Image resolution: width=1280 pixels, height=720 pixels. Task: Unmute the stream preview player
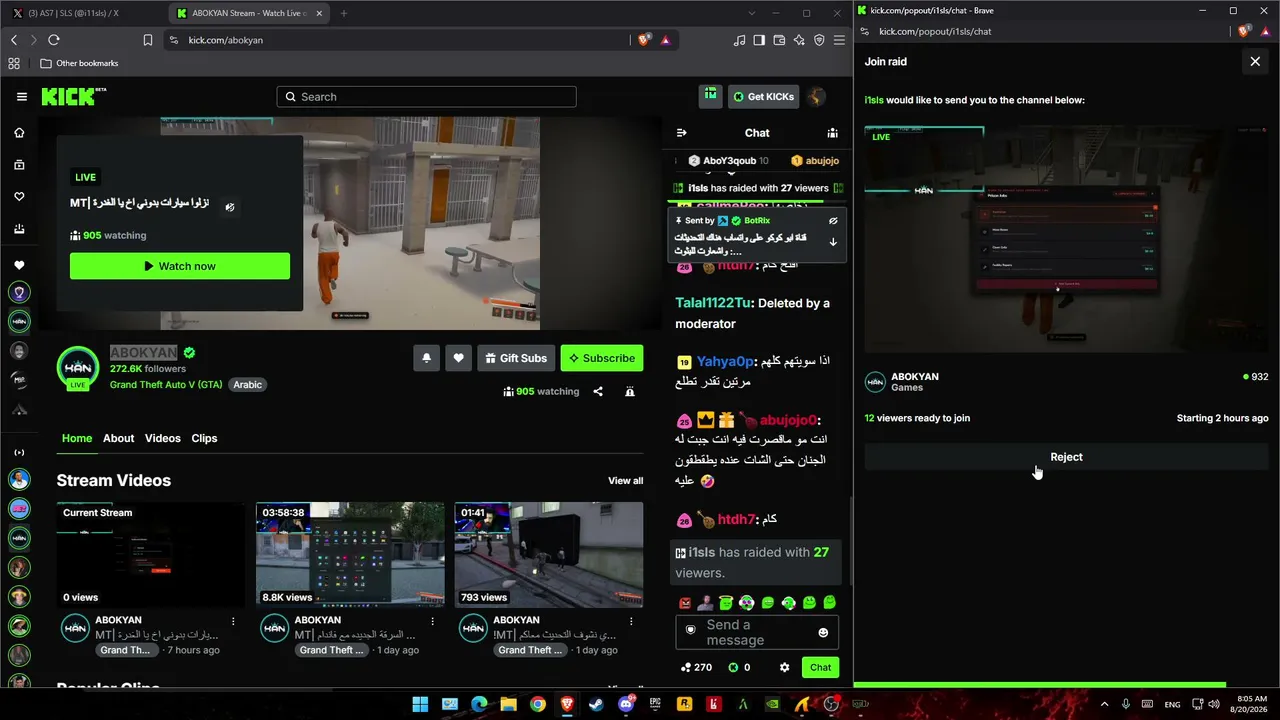pos(230,208)
